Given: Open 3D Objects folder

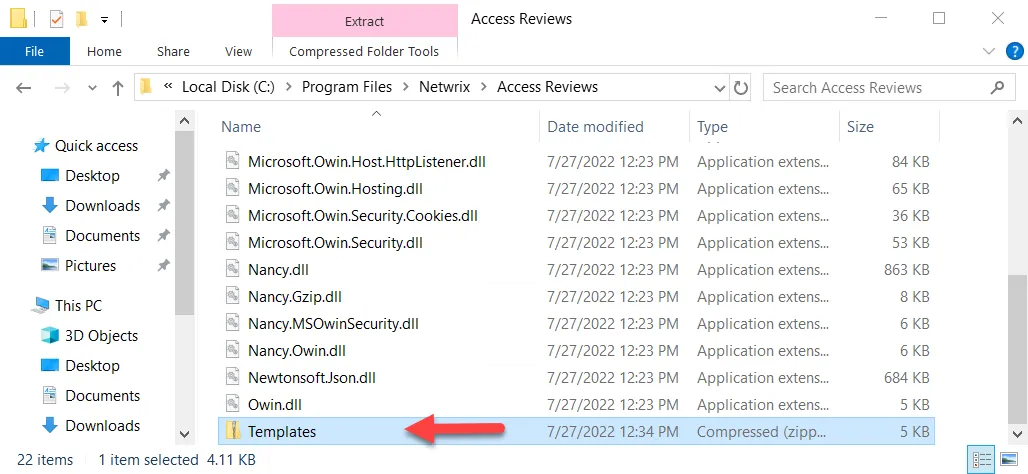Looking at the screenshot, I should pyautogui.click(x=102, y=336).
